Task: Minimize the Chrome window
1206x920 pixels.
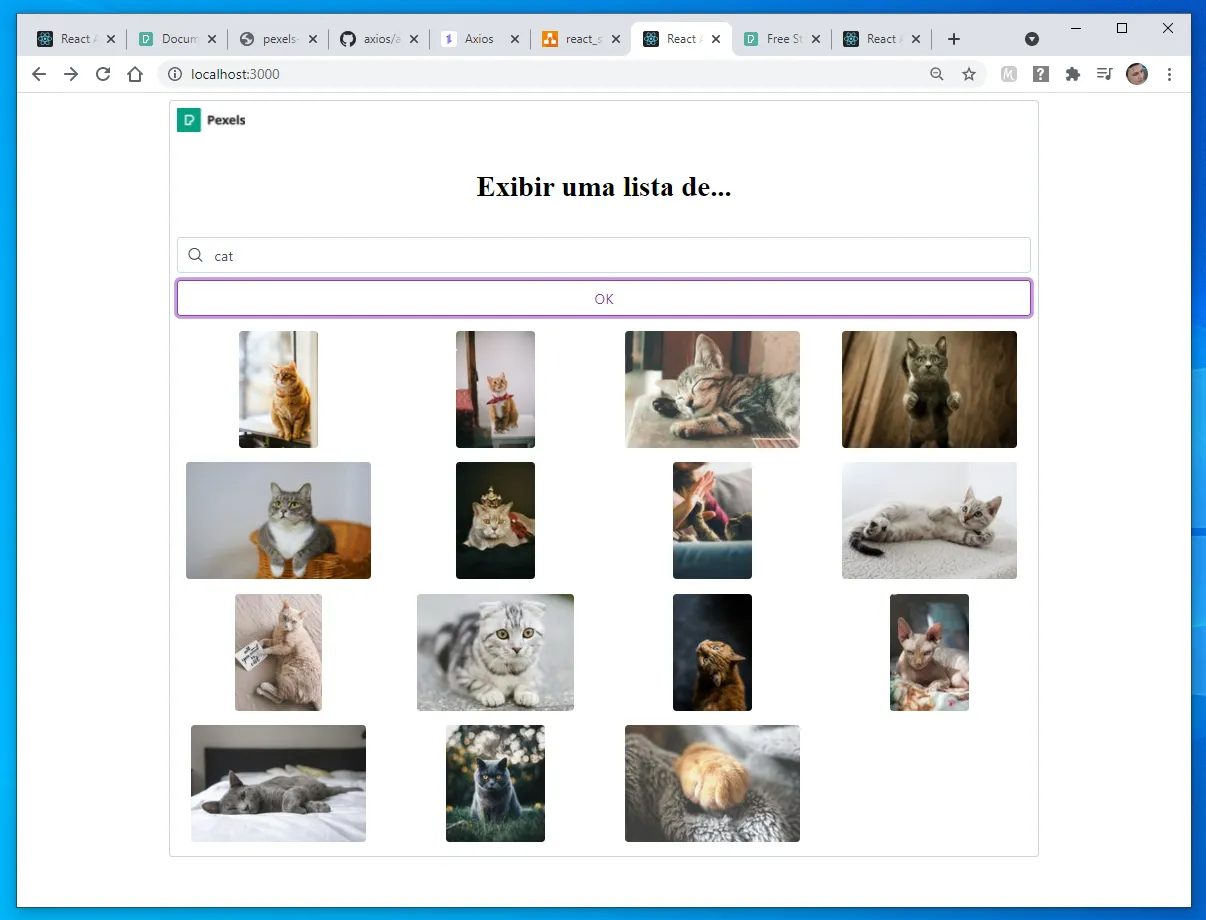Action: pyautogui.click(x=1076, y=28)
